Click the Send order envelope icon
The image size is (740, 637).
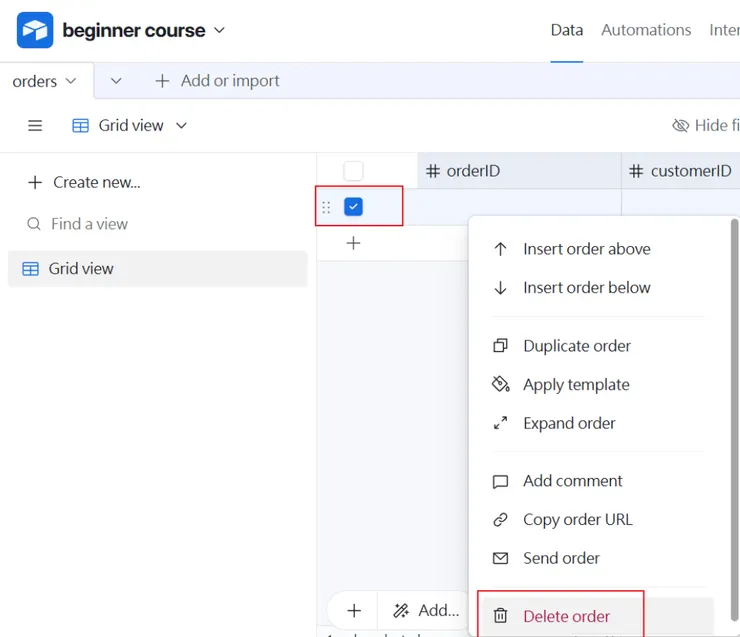pos(501,558)
